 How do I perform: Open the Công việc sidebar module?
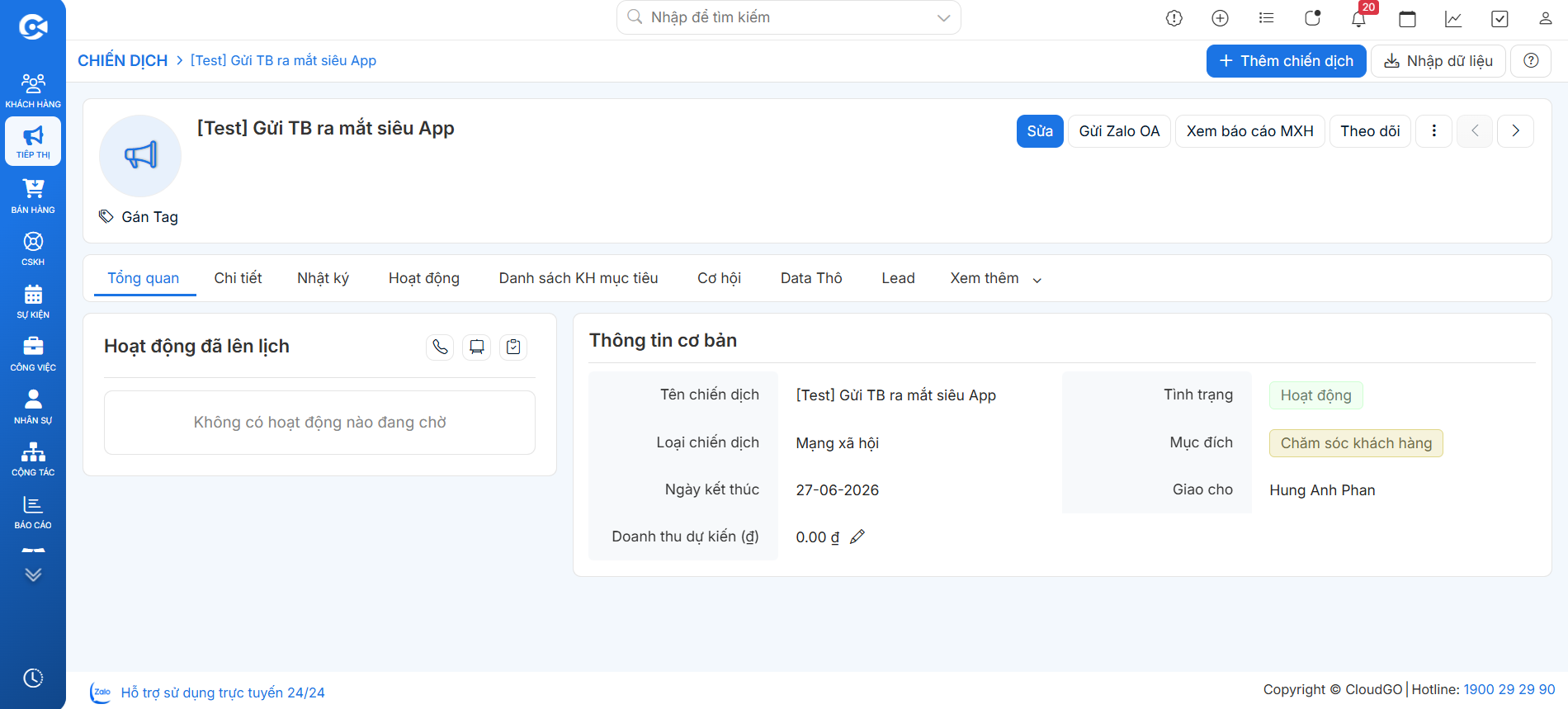point(33,354)
